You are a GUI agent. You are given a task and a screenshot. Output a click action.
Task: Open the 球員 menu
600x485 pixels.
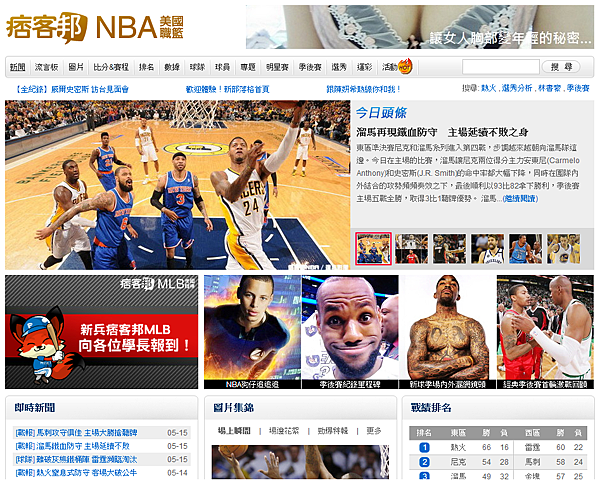(222, 67)
